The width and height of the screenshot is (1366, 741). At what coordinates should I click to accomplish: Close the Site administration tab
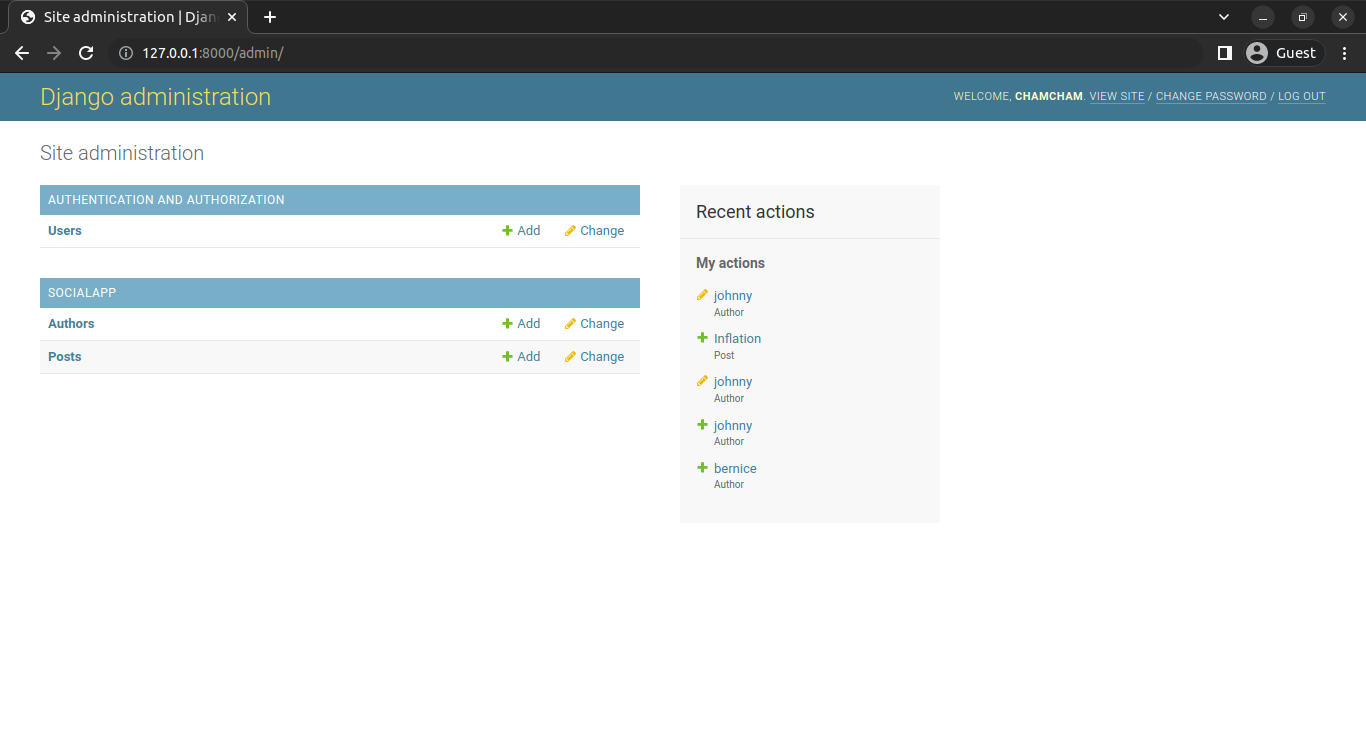(x=232, y=17)
